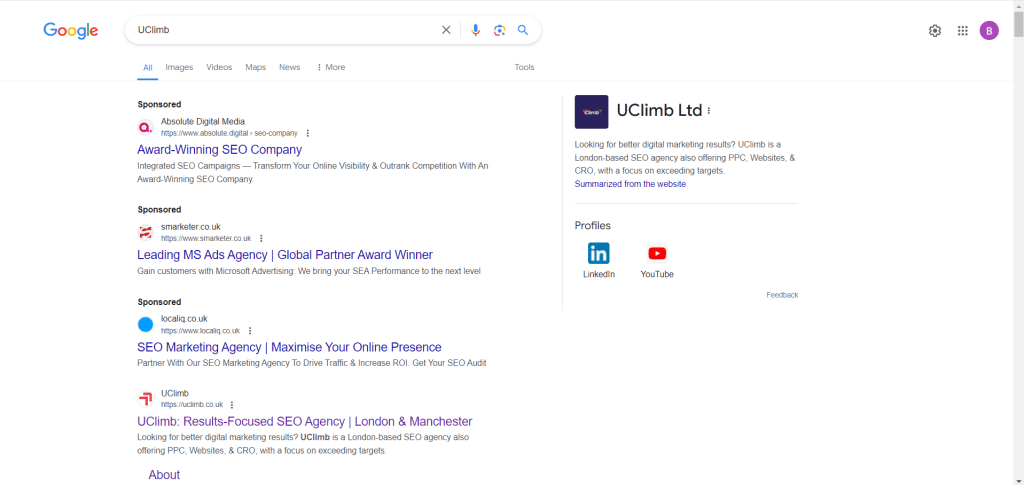The height and width of the screenshot is (485, 1024).
Task: Open the account avatar labeled B
Action: tap(989, 31)
